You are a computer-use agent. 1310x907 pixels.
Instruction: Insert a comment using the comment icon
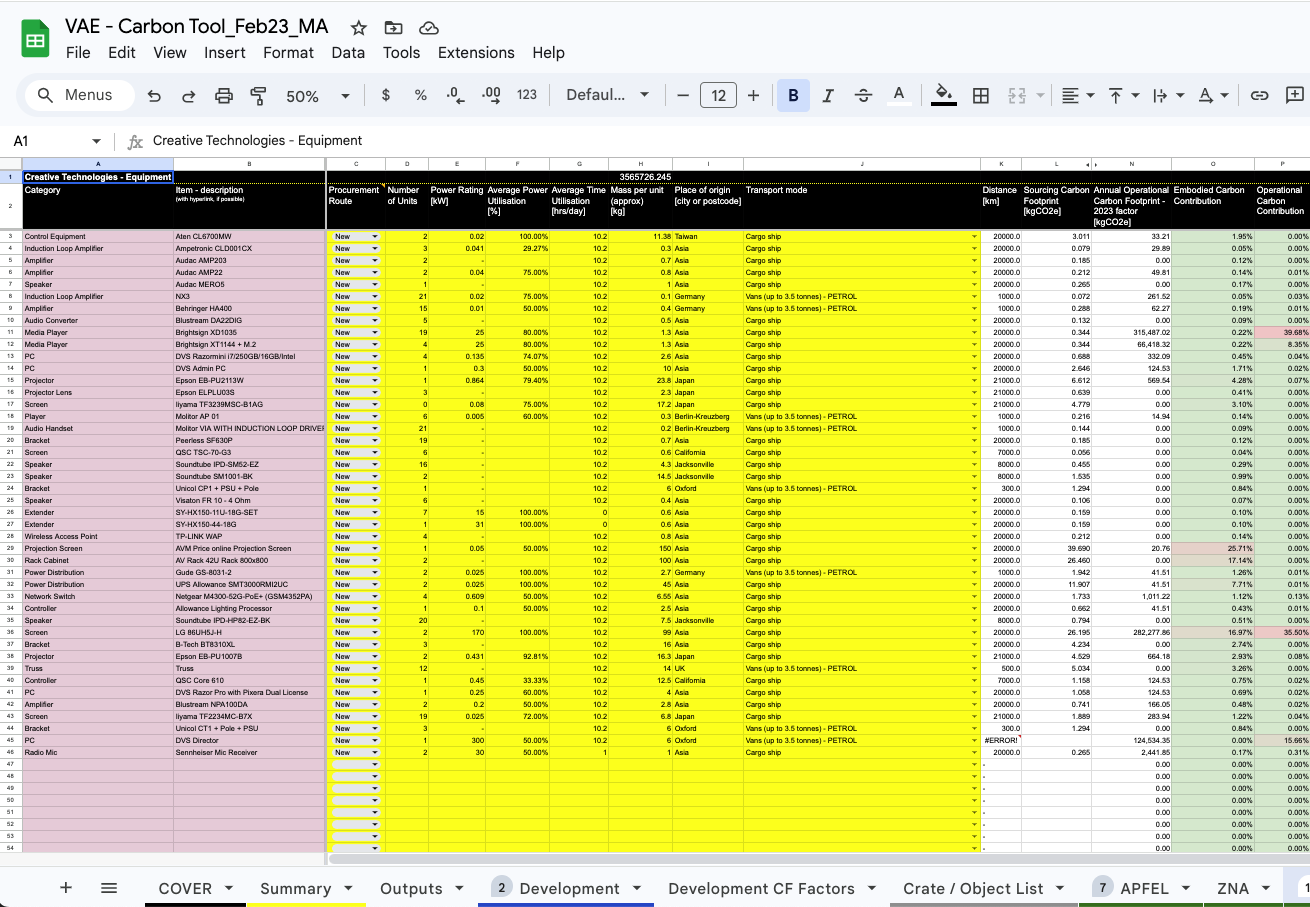(x=1295, y=95)
